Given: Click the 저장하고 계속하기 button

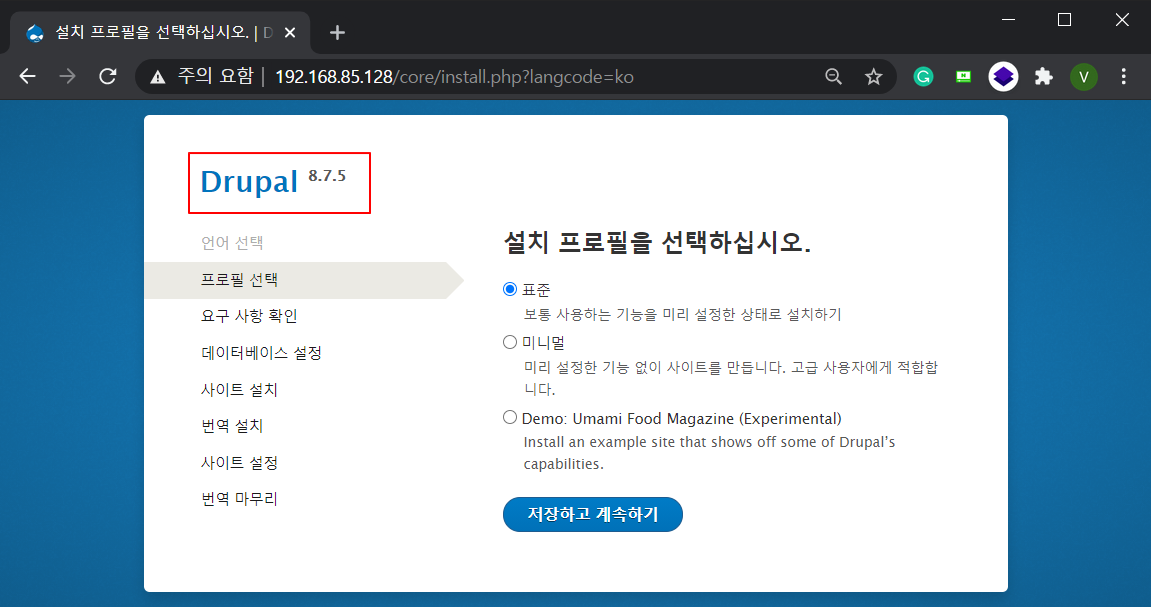Looking at the screenshot, I should click(x=592, y=515).
